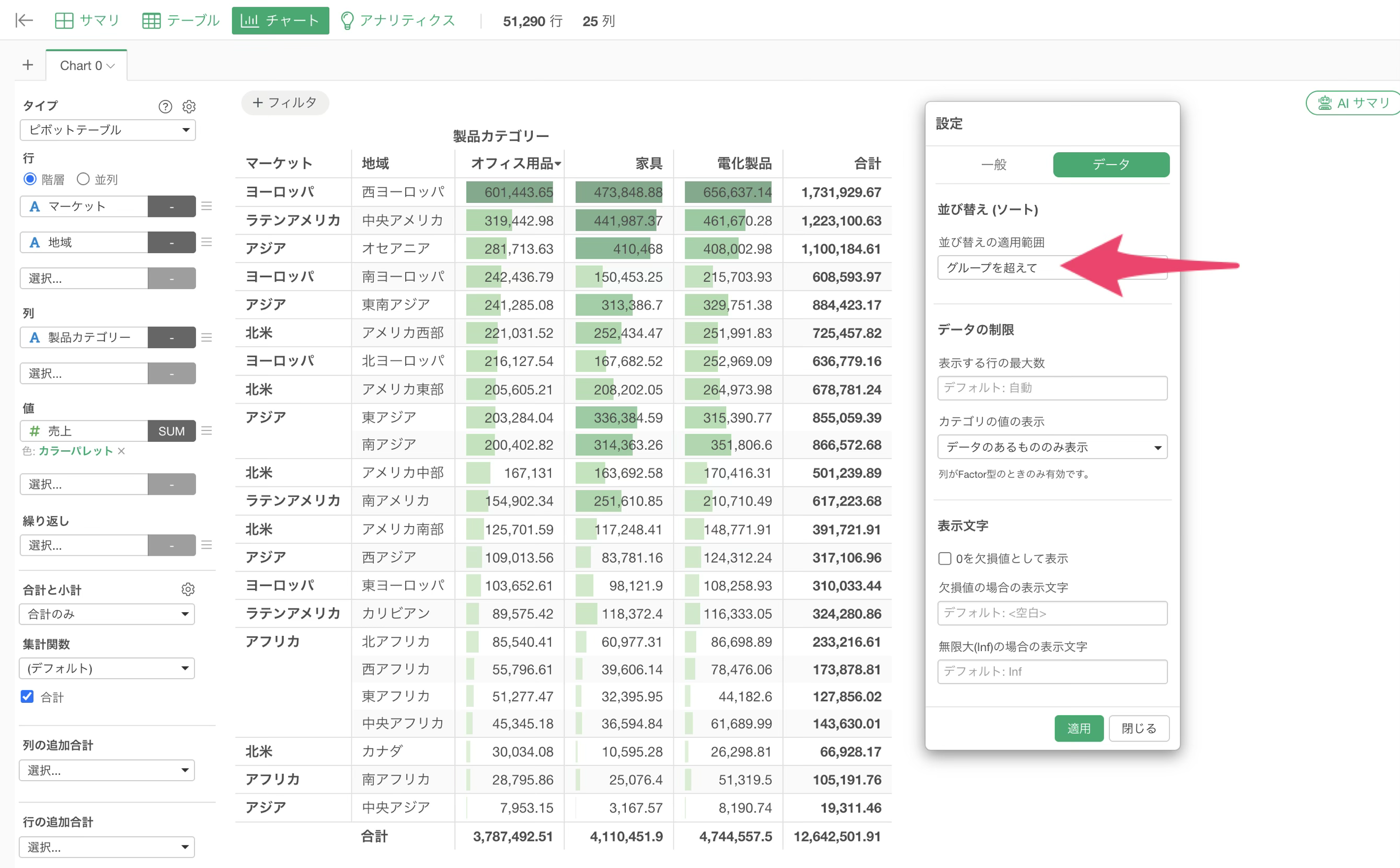The width and height of the screenshot is (1400, 868).
Task: Open the サマリ summary view
Action: 87,21
